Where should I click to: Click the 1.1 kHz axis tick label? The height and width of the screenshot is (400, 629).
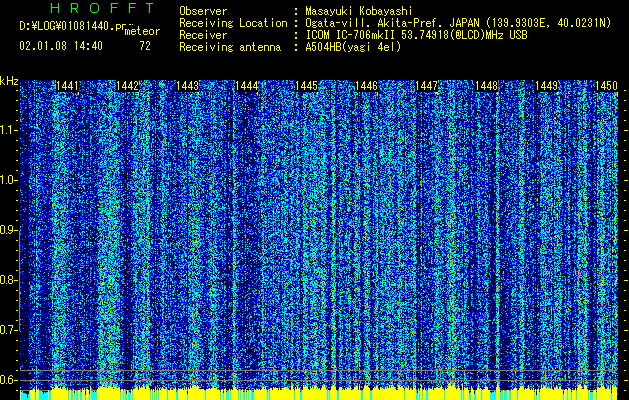(x=8, y=130)
